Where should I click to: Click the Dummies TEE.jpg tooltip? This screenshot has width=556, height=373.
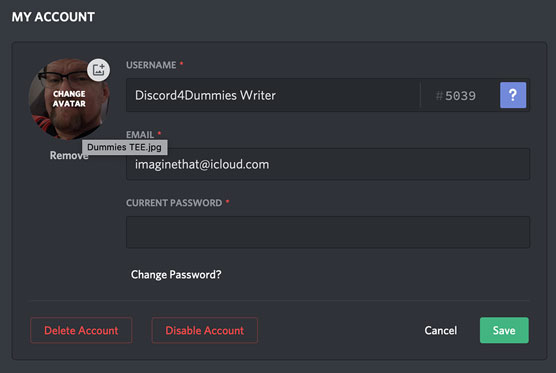tap(124, 147)
